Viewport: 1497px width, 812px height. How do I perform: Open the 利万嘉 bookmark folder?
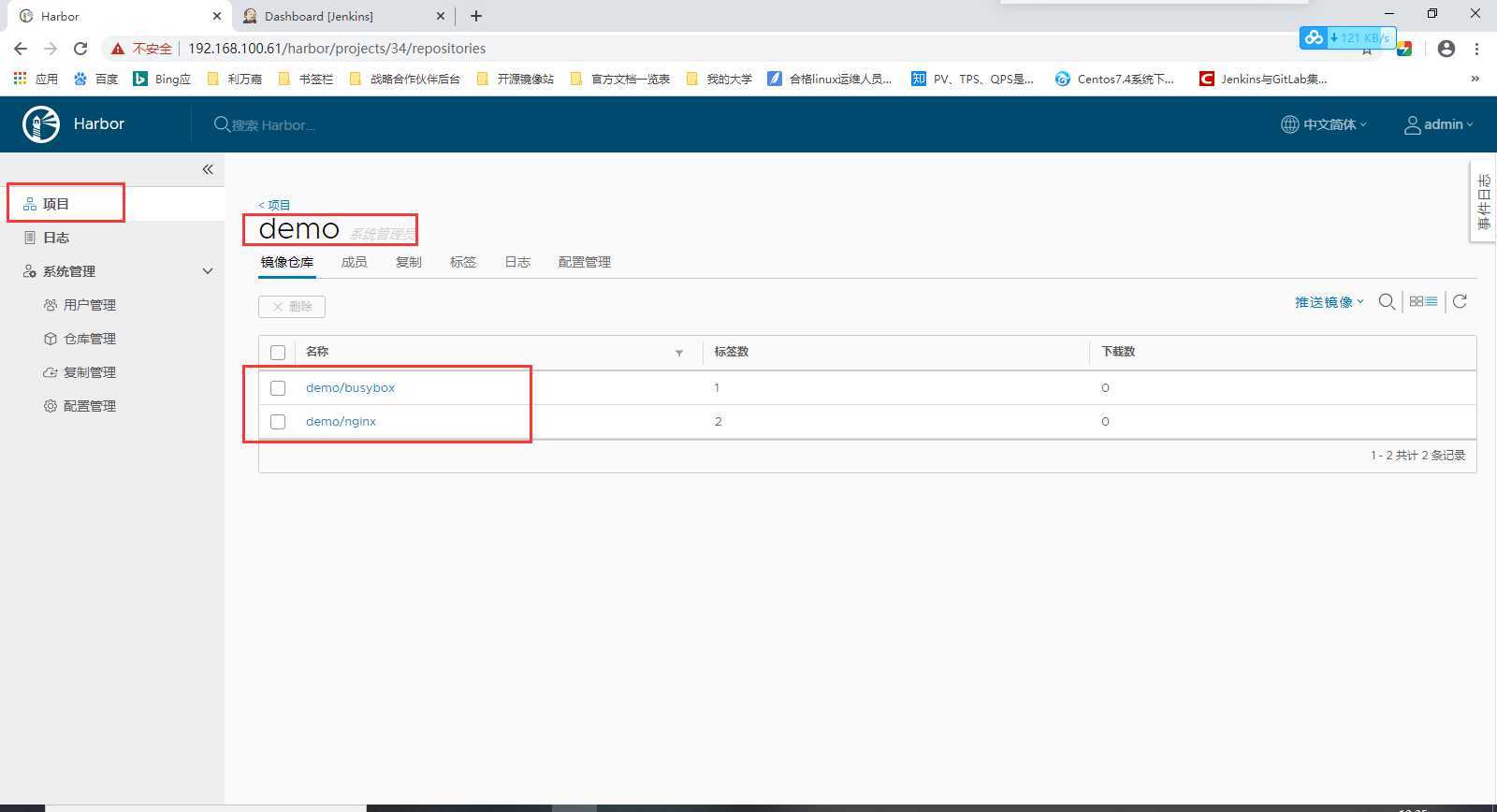235,79
